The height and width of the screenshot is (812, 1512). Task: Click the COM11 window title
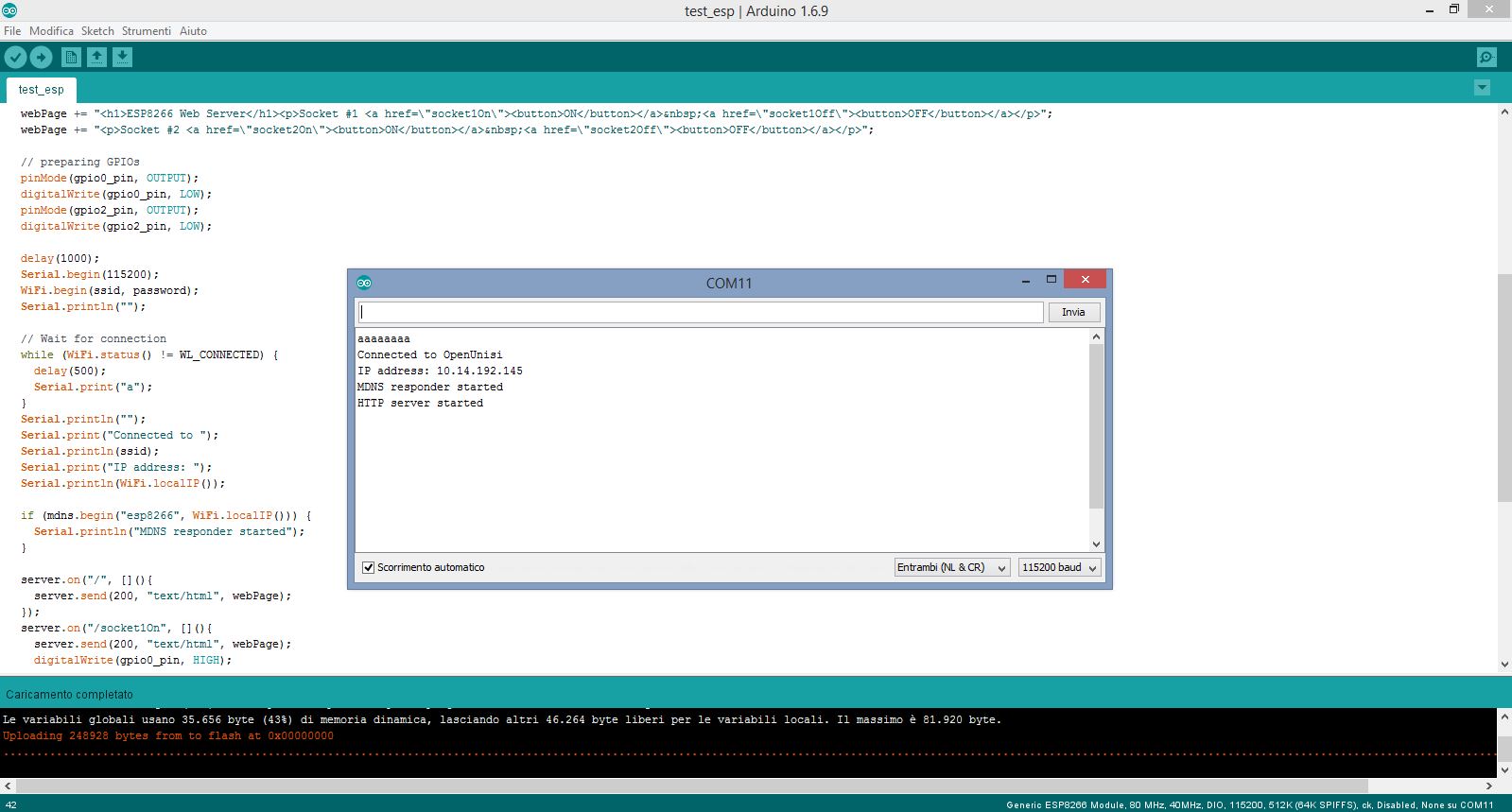pyautogui.click(x=729, y=283)
